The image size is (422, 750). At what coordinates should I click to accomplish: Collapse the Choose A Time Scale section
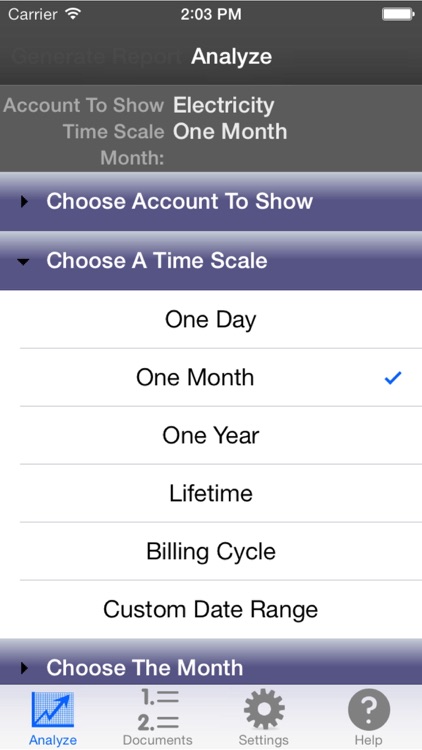pos(211,261)
